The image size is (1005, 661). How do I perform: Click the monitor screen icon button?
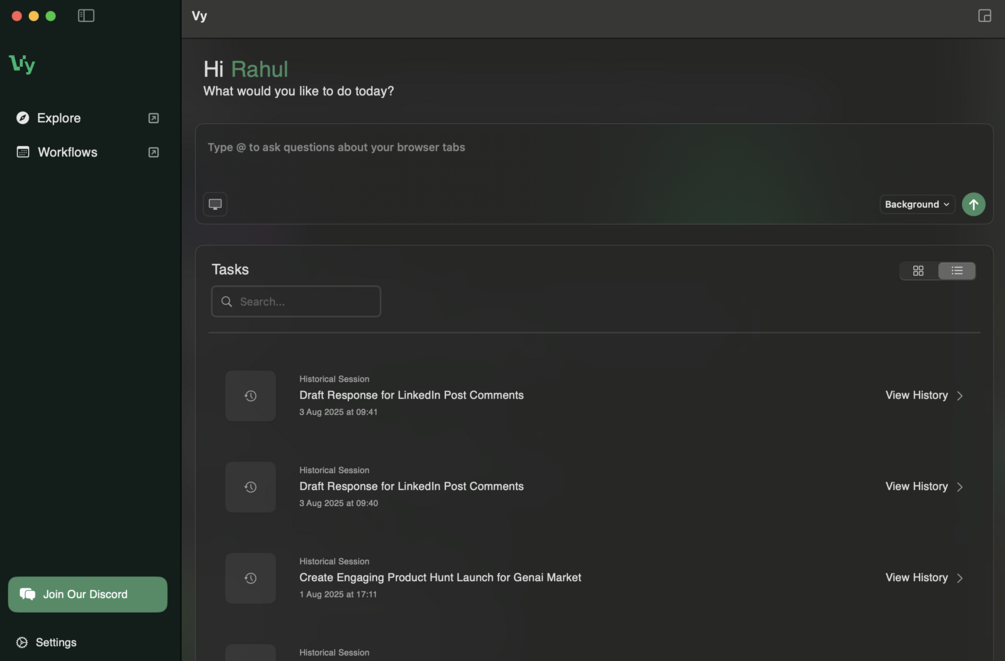pyautogui.click(x=215, y=204)
